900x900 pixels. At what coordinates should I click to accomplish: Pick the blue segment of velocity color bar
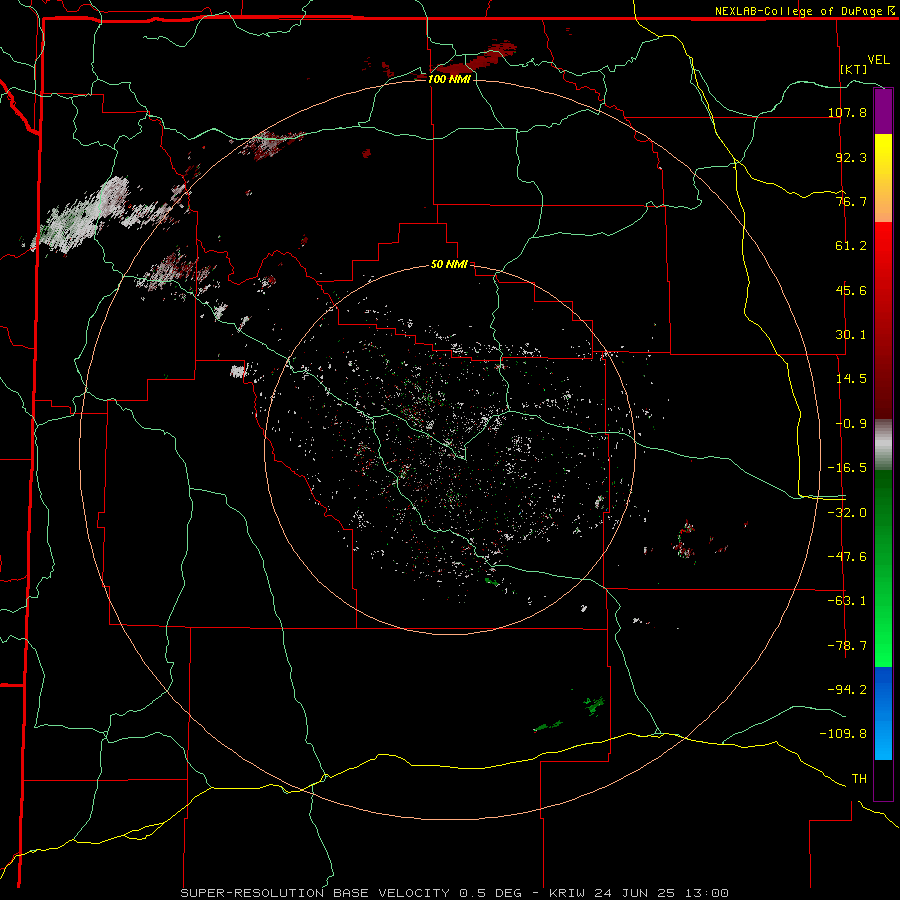tap(883, 713)
